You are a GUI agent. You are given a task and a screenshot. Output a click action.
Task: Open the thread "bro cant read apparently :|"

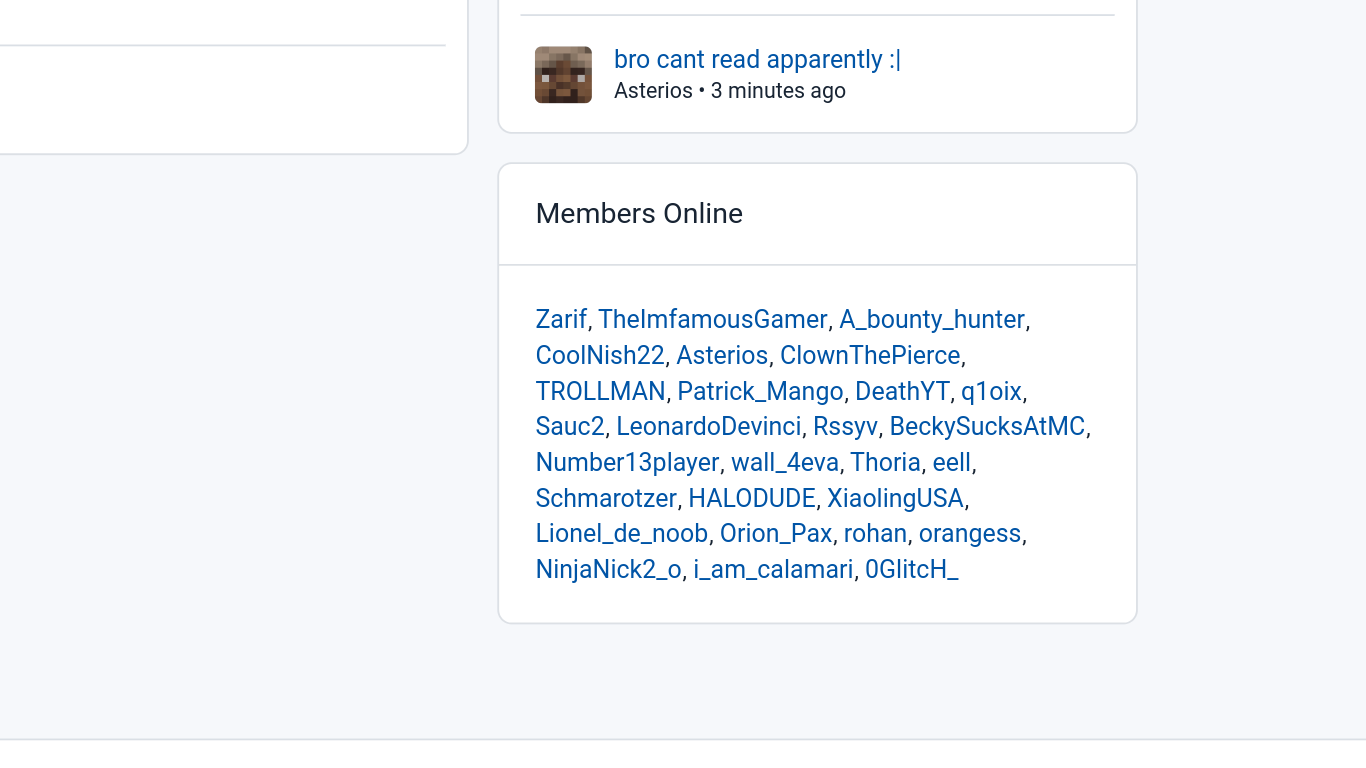(757, 59)
